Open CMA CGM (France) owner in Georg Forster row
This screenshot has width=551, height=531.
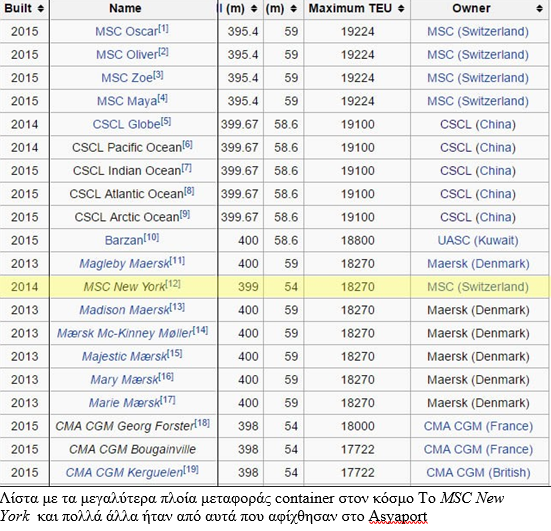[478, 426]
